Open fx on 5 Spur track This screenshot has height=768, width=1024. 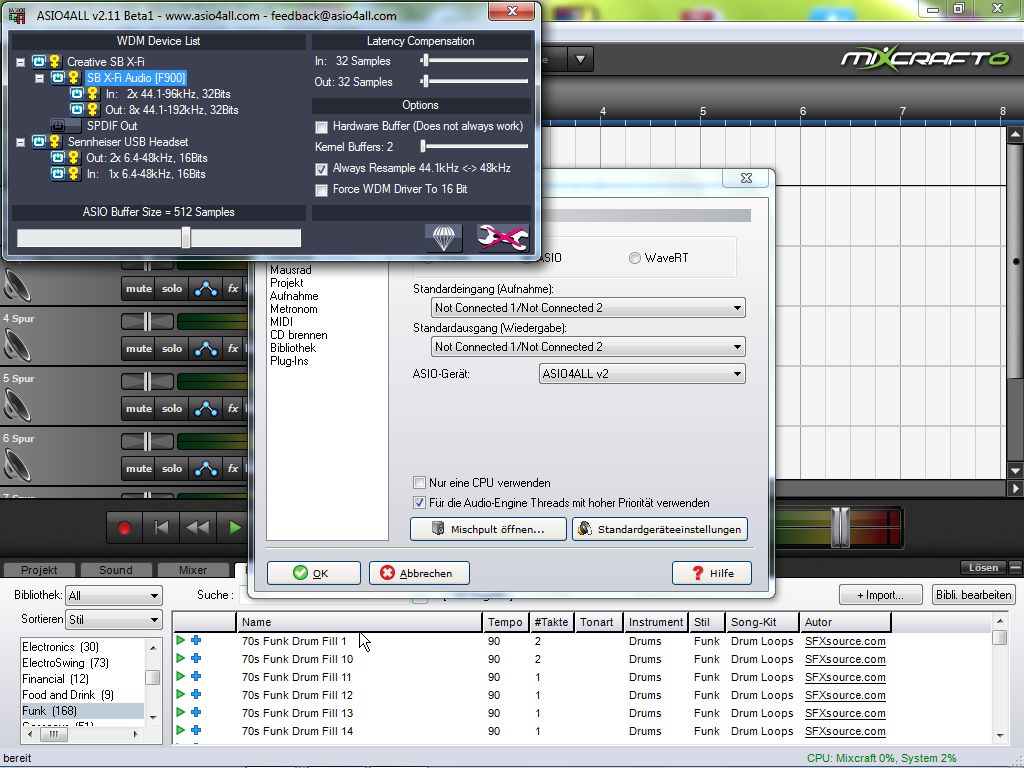(x=232, y=409)
